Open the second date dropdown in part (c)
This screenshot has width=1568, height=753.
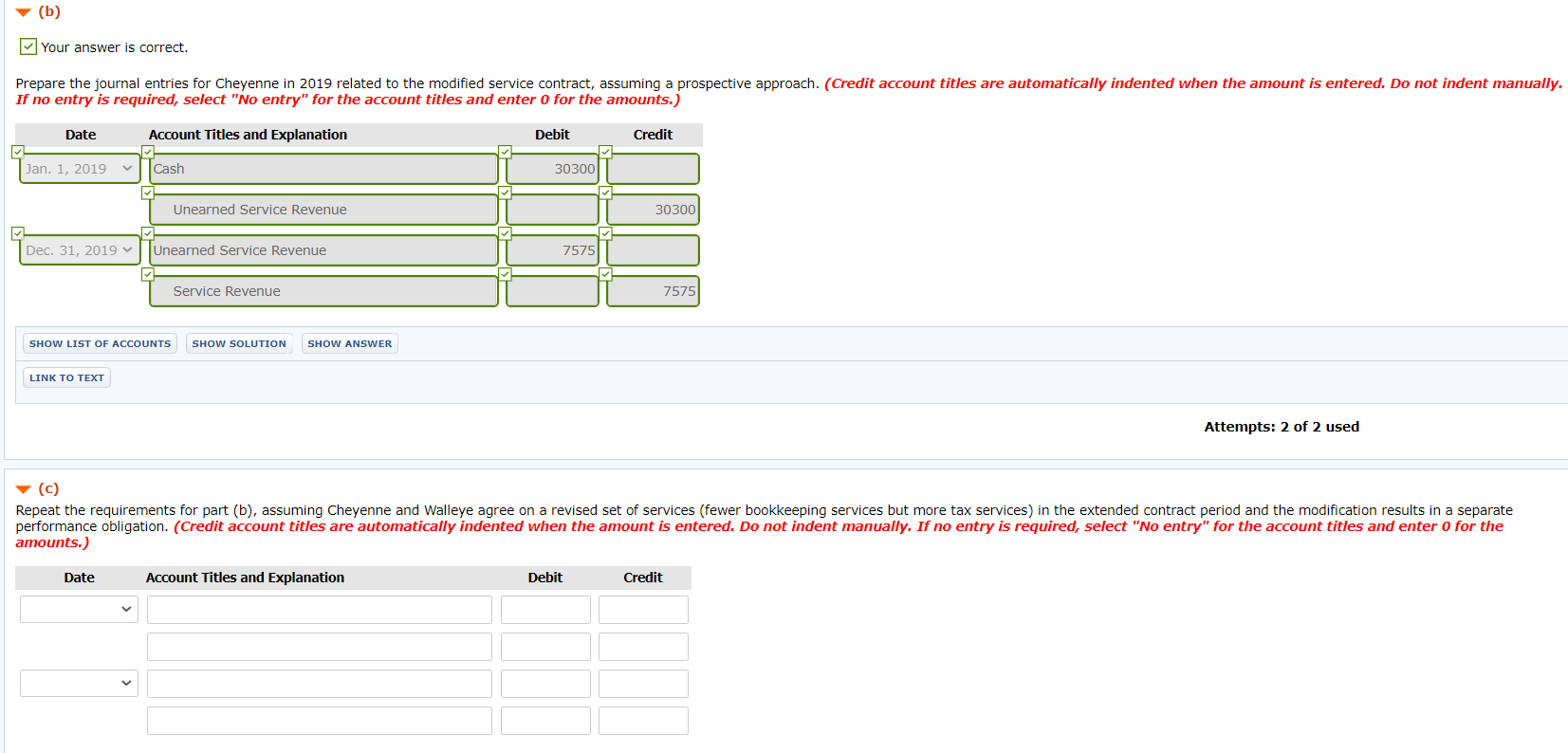(79, 683)
